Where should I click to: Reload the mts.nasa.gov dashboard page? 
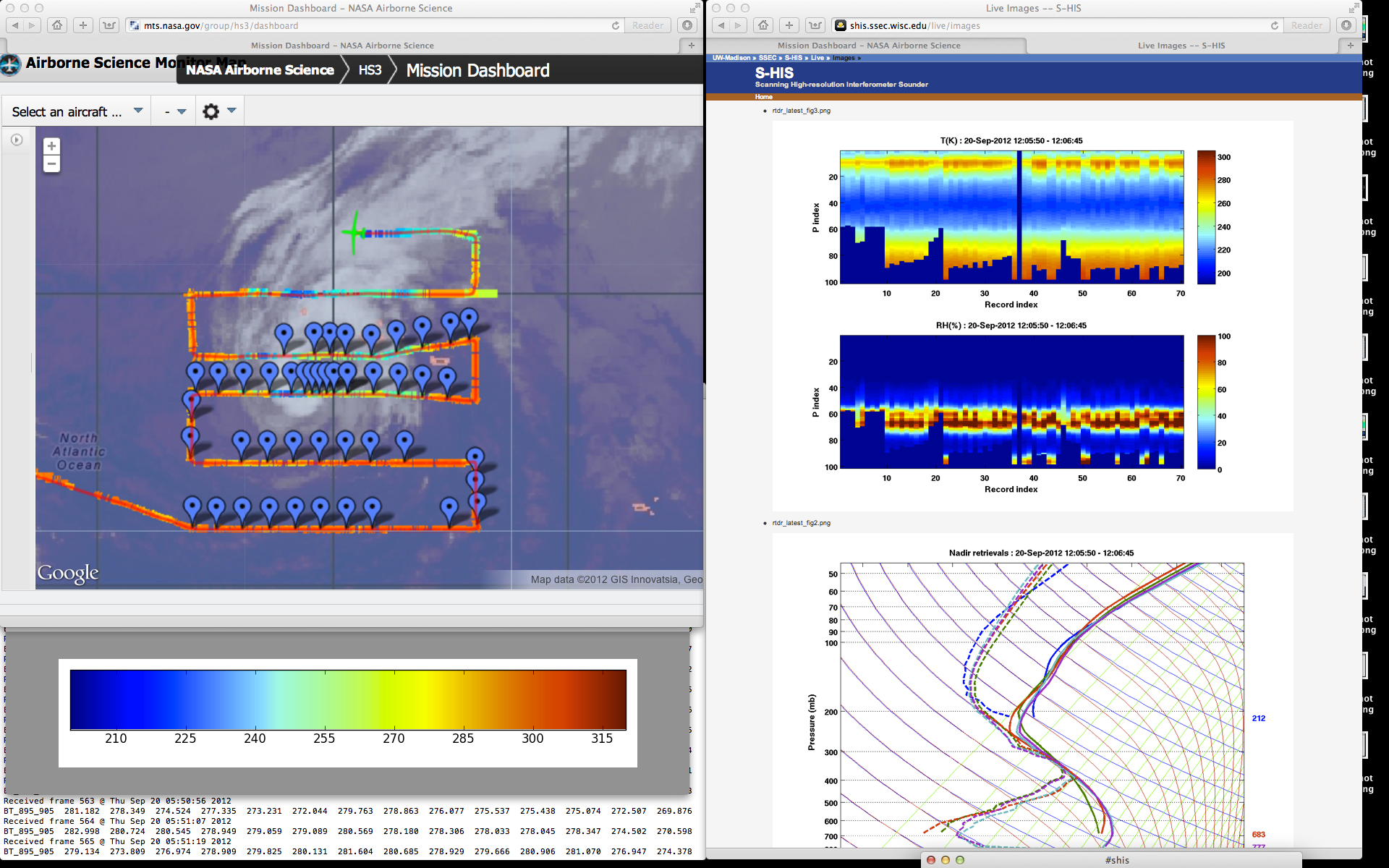pos(616,25)
